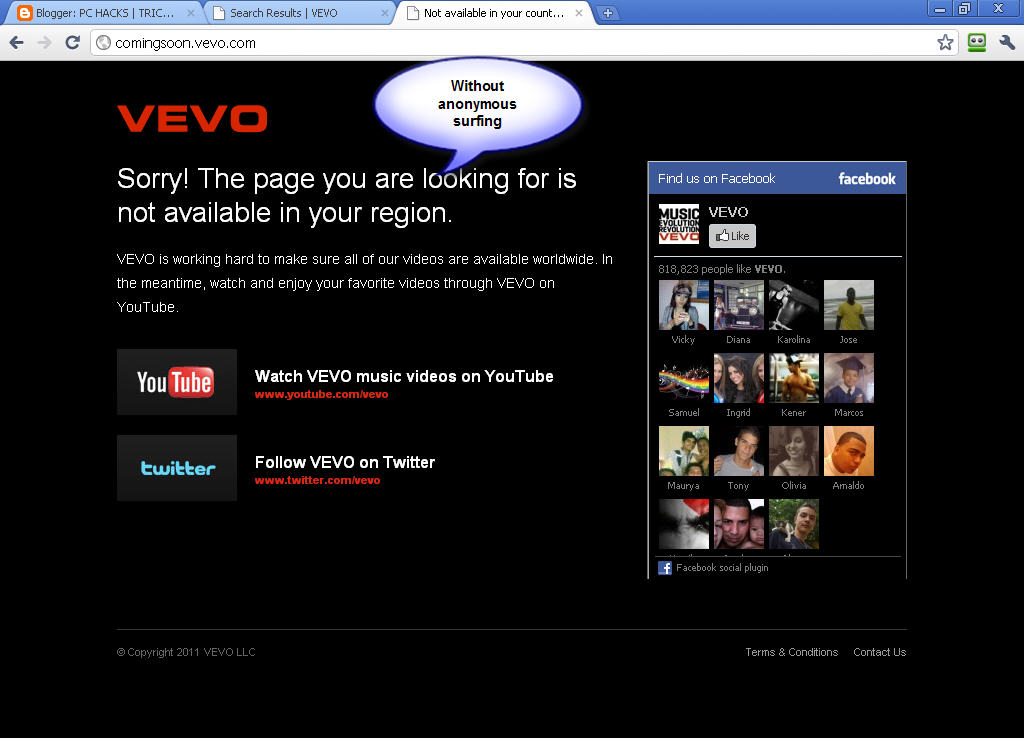
Task: Click the Facebook social plugin link text
Action: [722, 568]
